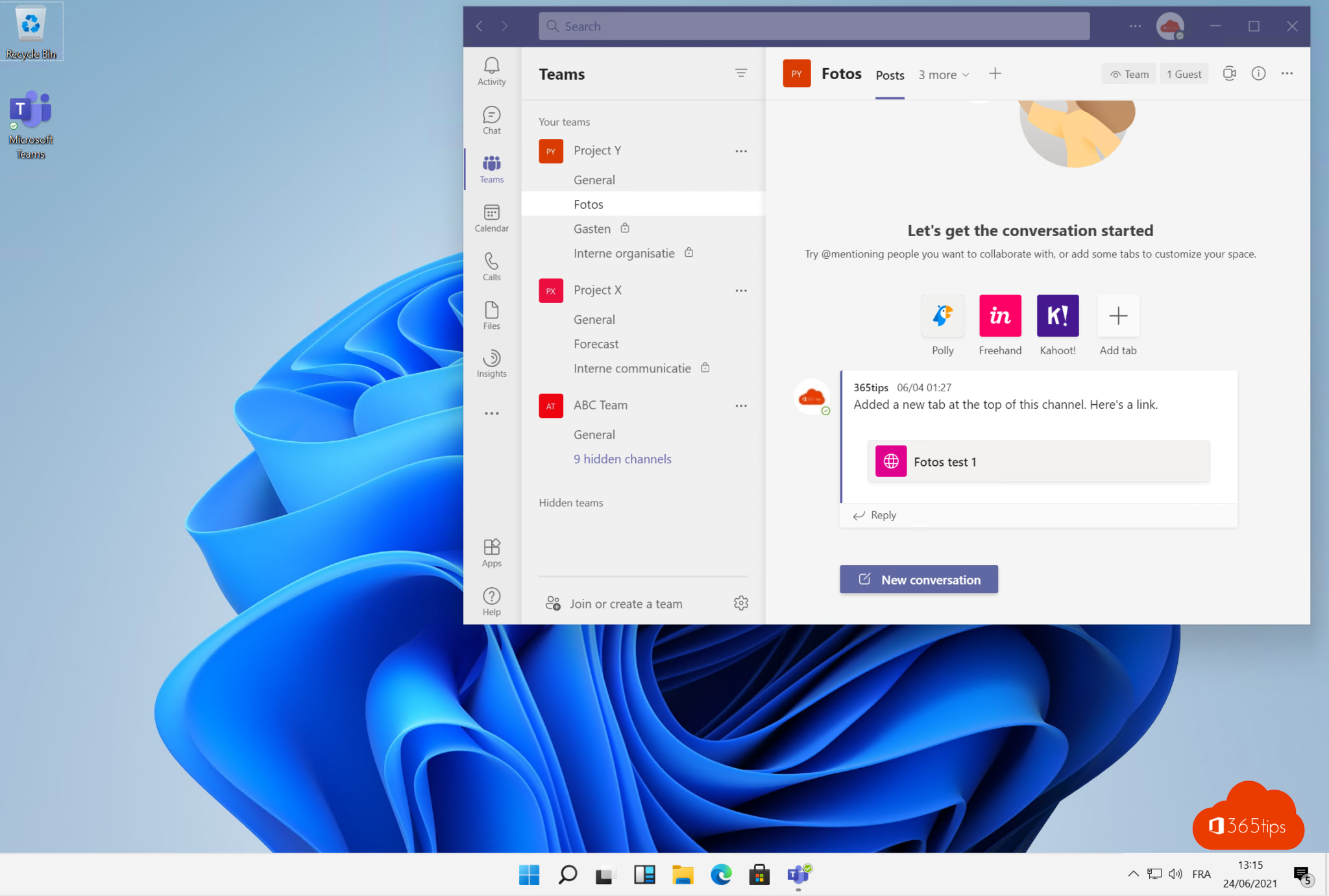Click the Meet video camera icon
This screenshot has width=1329, height=896.
1229,74
